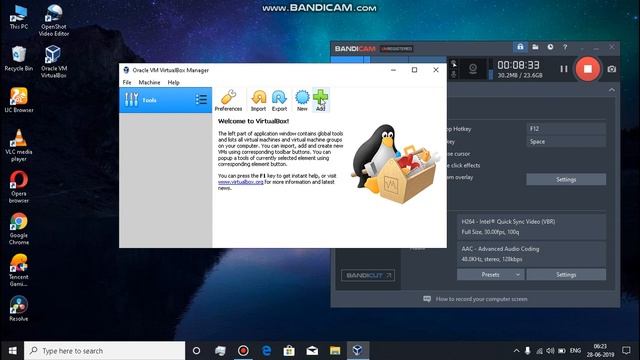Click the green Add machine icon
The height and width of the screenshot is (360, 640).
320,100
